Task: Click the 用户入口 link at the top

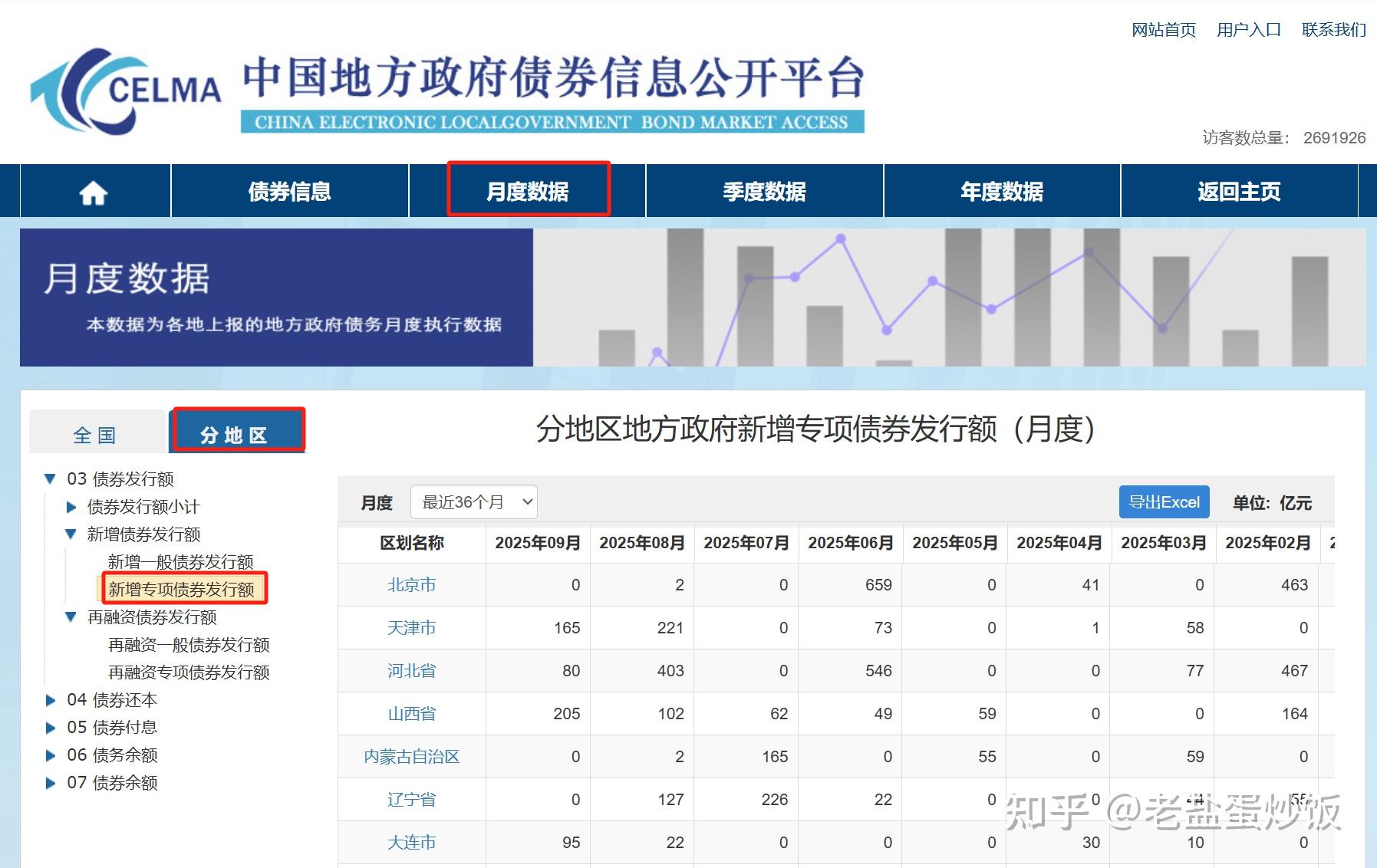Action: [1250, 29]
